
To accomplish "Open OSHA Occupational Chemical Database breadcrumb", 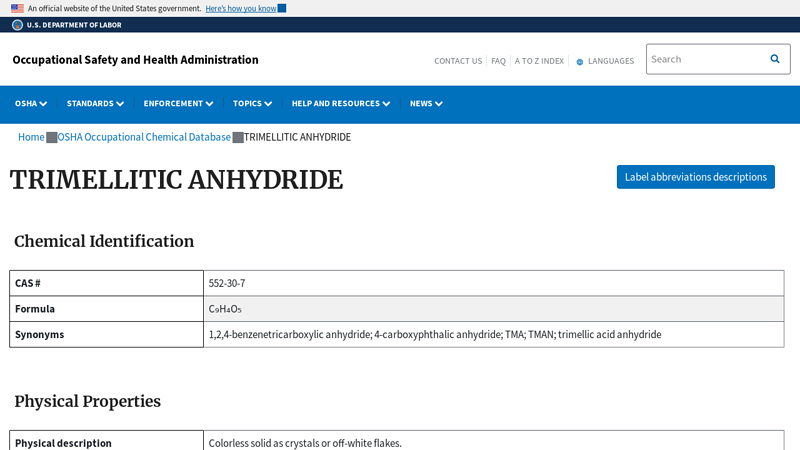I will click(144, 137).
